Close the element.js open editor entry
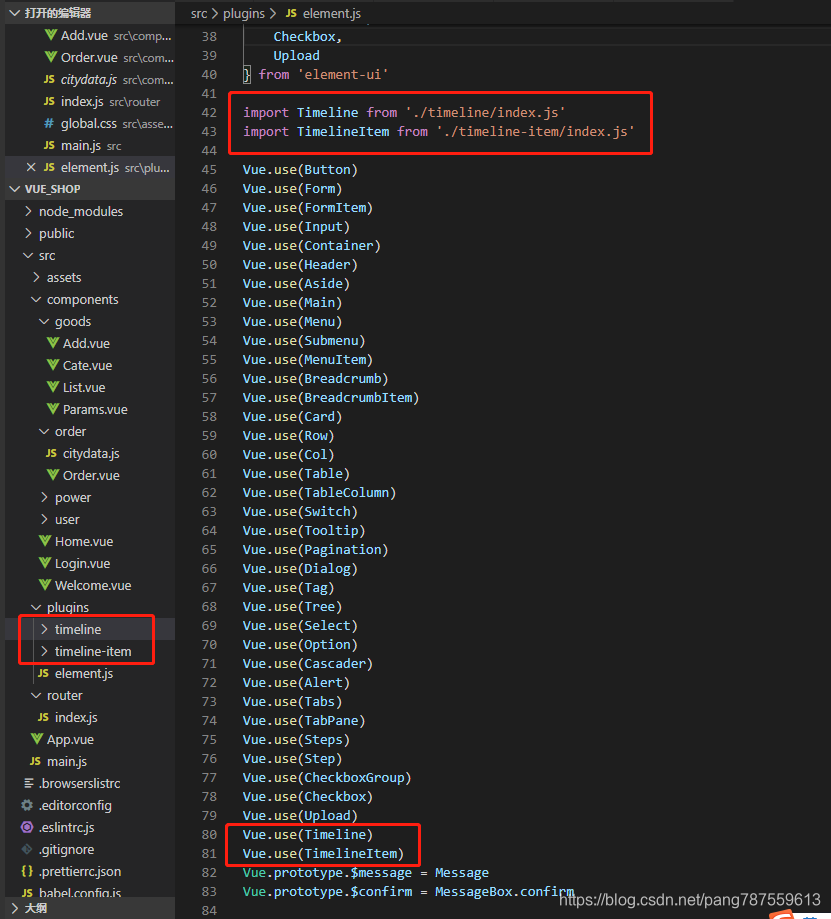This screenshot has width=831, height=919. 31,168
